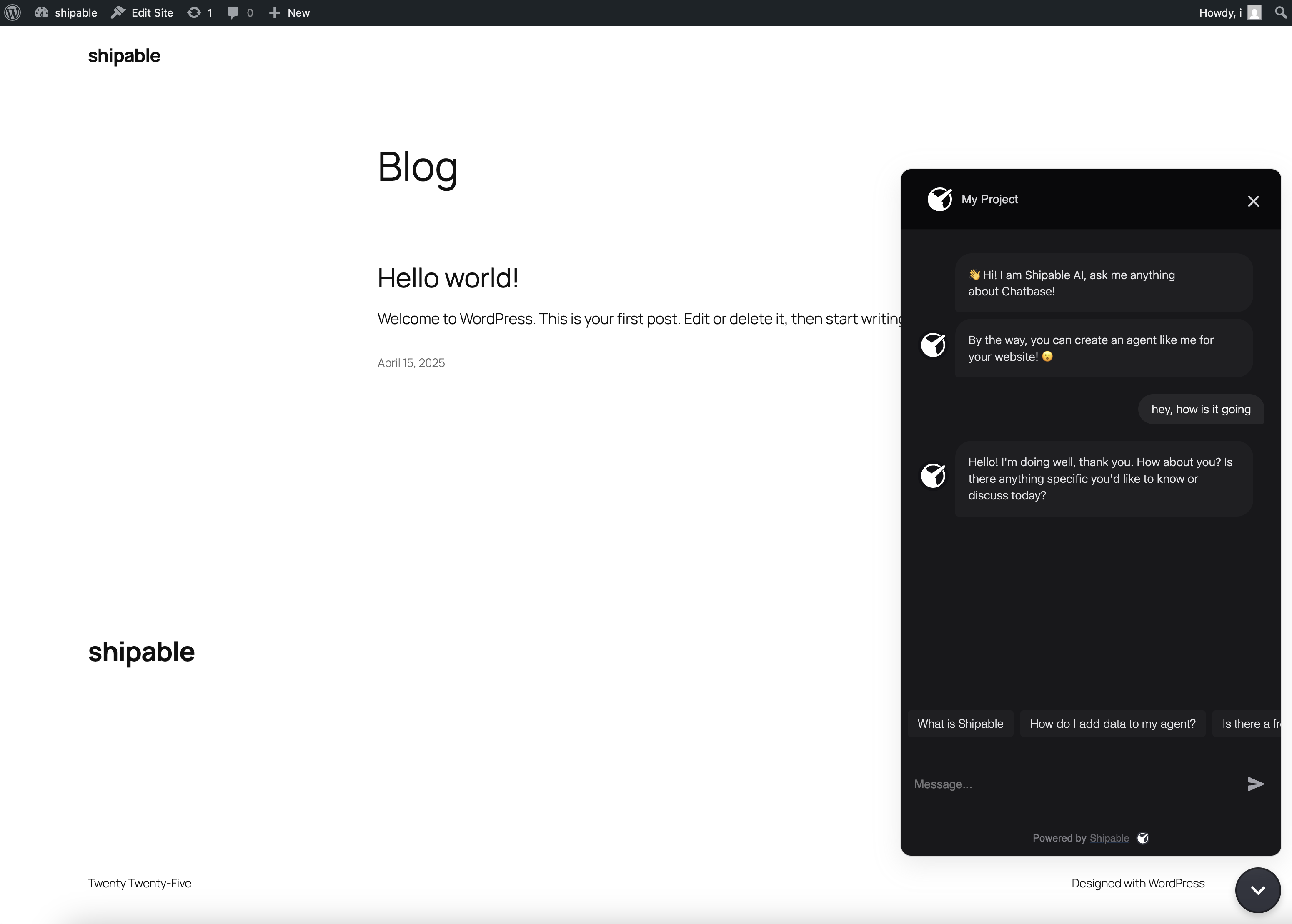This screenshot has height=924, width=1292.
Task: Pick the Is there a fr… suggestion
Action: pyautogui.click(x=1247, y=724)
